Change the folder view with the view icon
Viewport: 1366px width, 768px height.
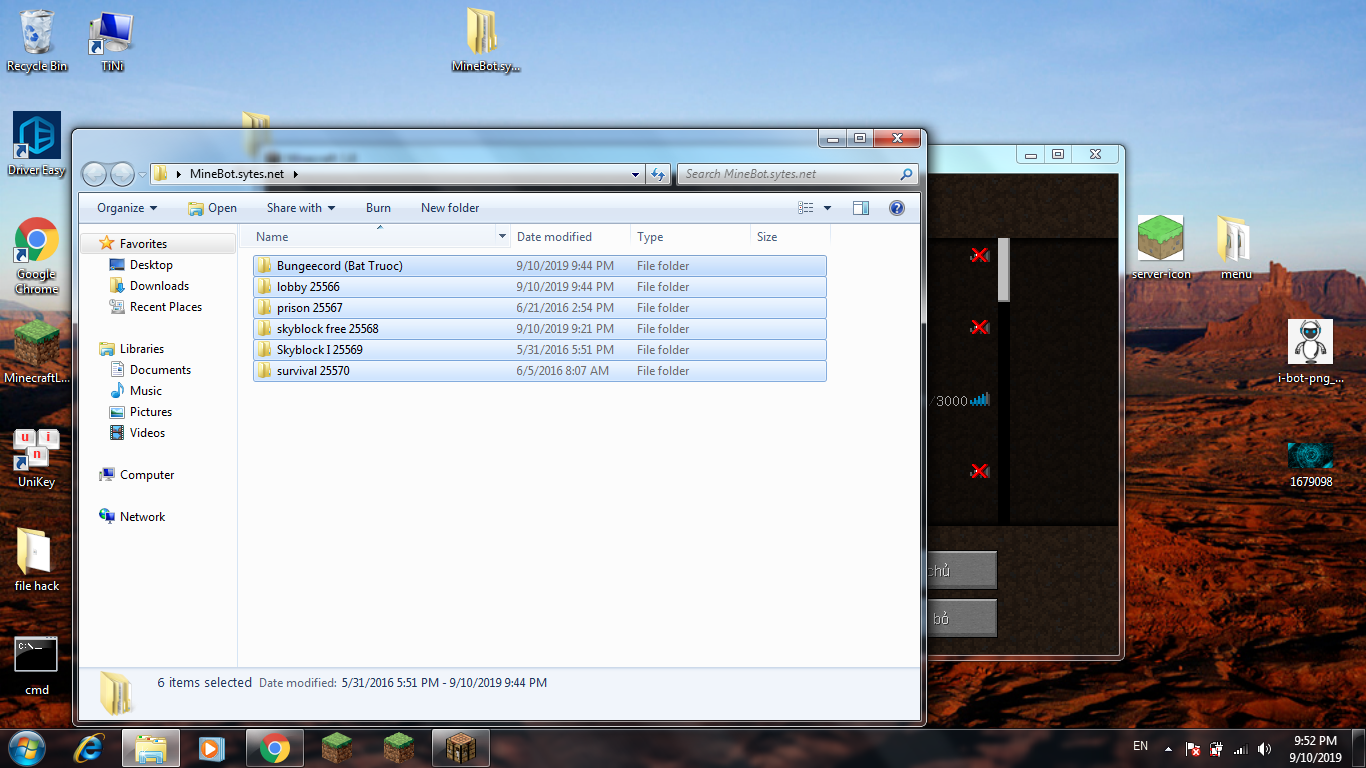pyautogui.click(x=806, y=208)
